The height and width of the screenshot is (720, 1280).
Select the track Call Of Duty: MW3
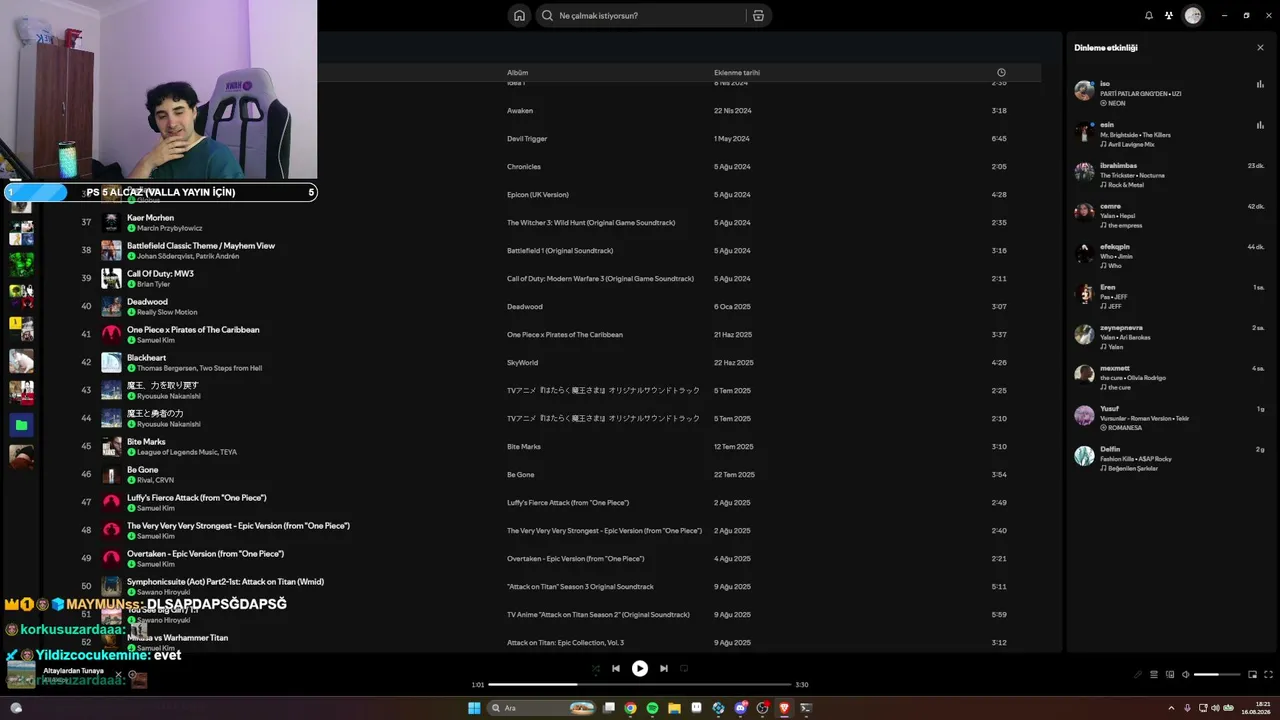[x=160, y=274]
